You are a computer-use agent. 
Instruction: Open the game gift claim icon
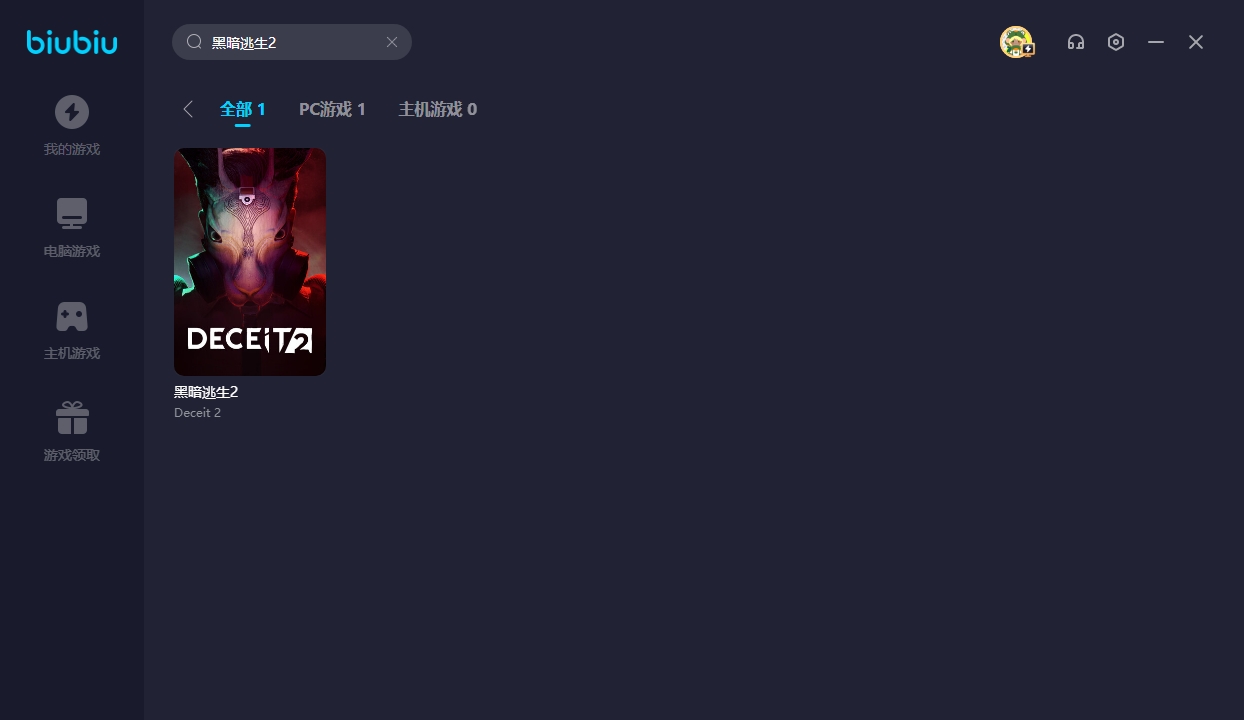pos(72,418)
